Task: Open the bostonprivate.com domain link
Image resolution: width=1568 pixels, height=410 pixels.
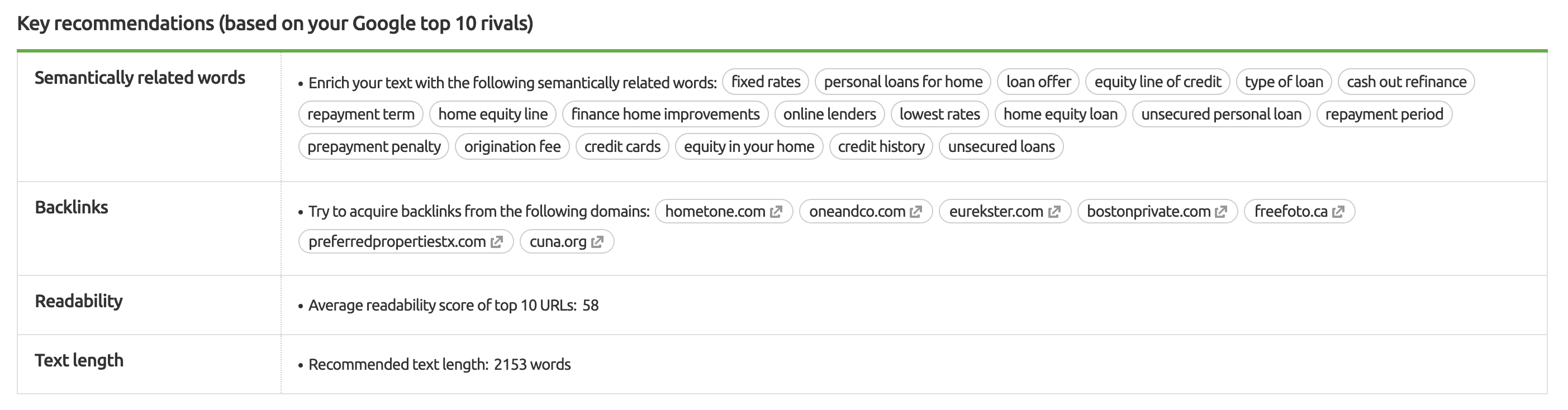Action: pos(1148,212)
